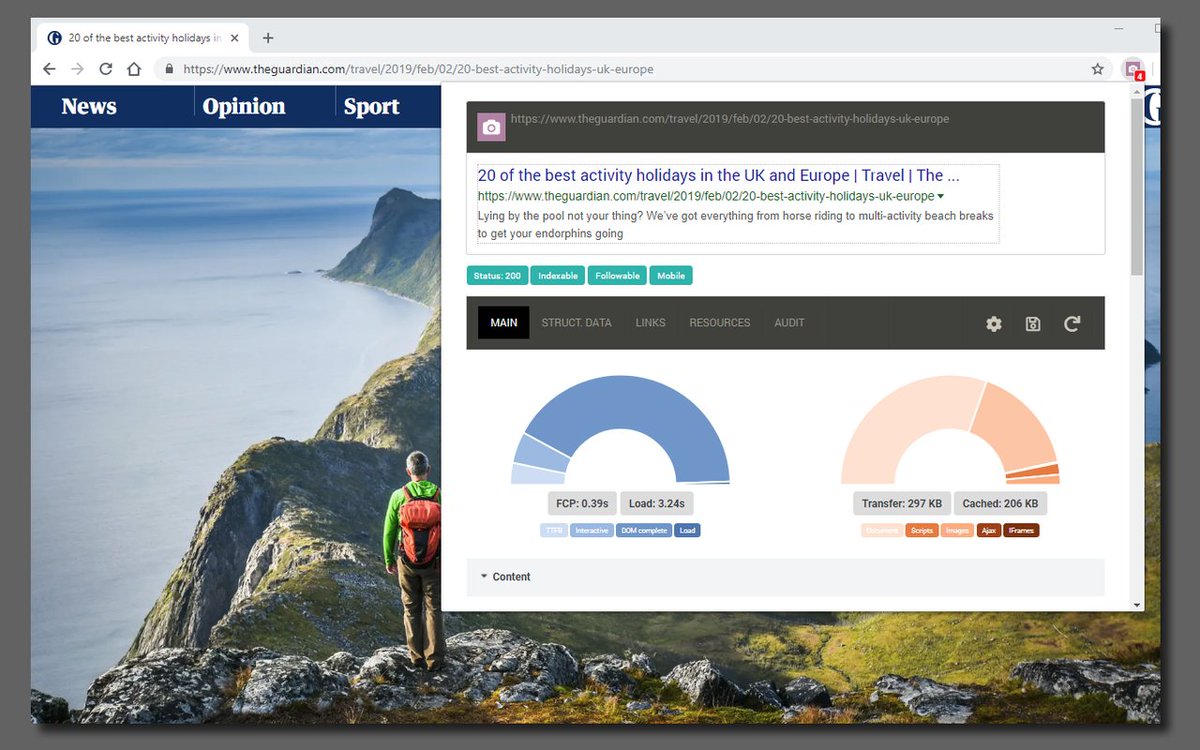The height and width of the screenshot is (750, 1200).
Task: Bookmark the page with the star icon
Action: click(1097, 69)
